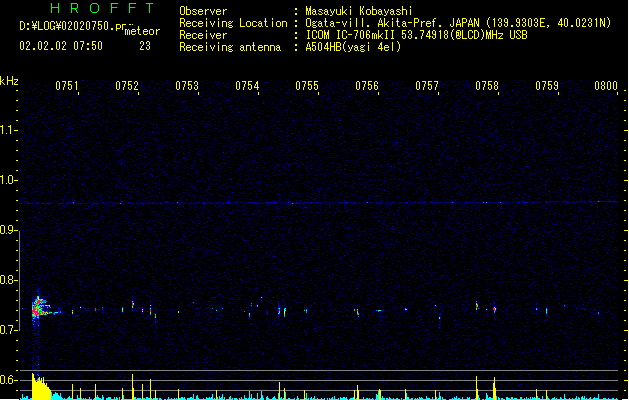Click the Ogata-vill. Akita-Pref. JAPAN location text
Image resolution: width=629 pixels, height=400 pixels.
(x=458, y=23)
